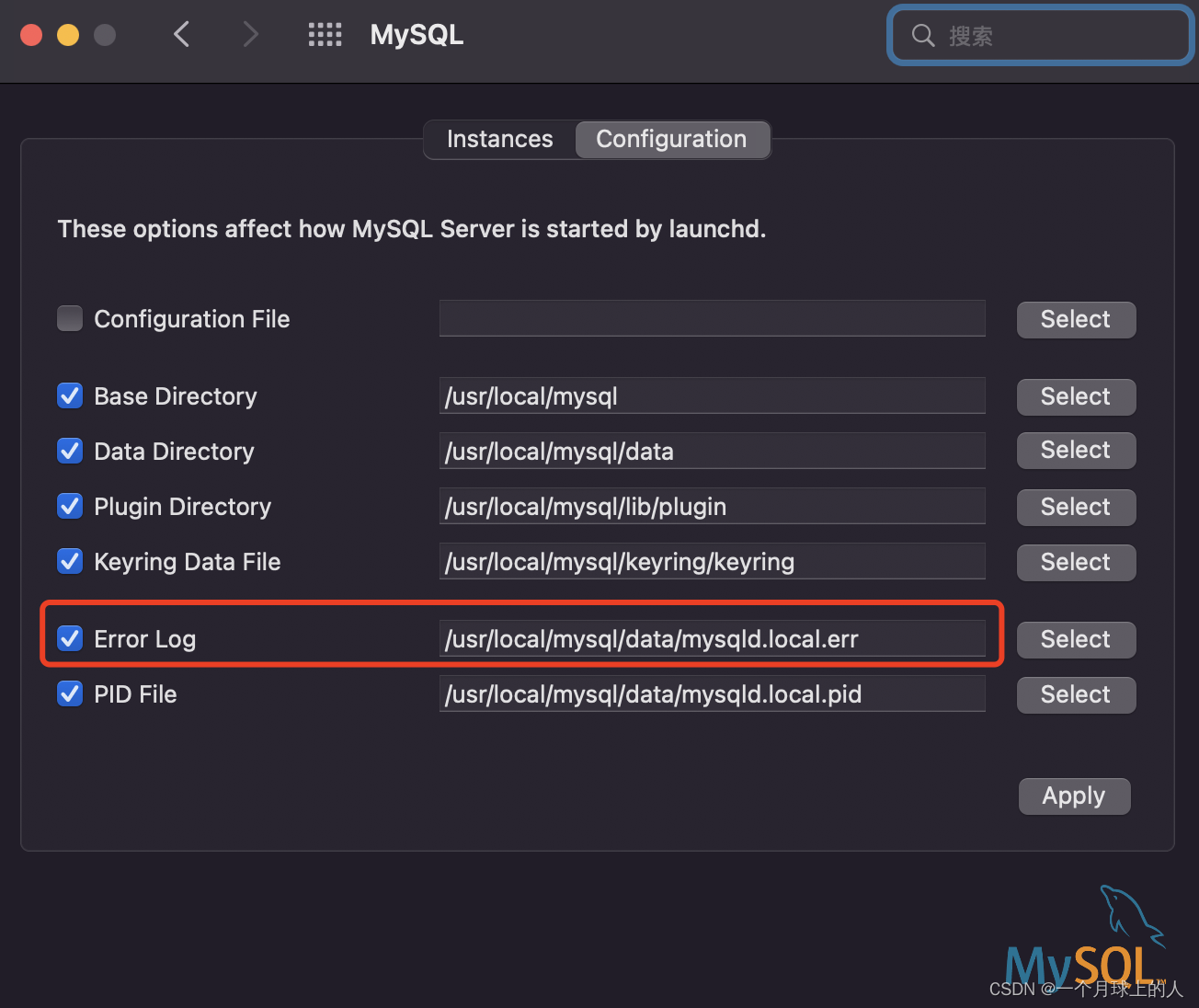Uncheck the Base Directory checkbox
The width and height of the screenshot is (1199, 1008).
[x=70, y=395]
